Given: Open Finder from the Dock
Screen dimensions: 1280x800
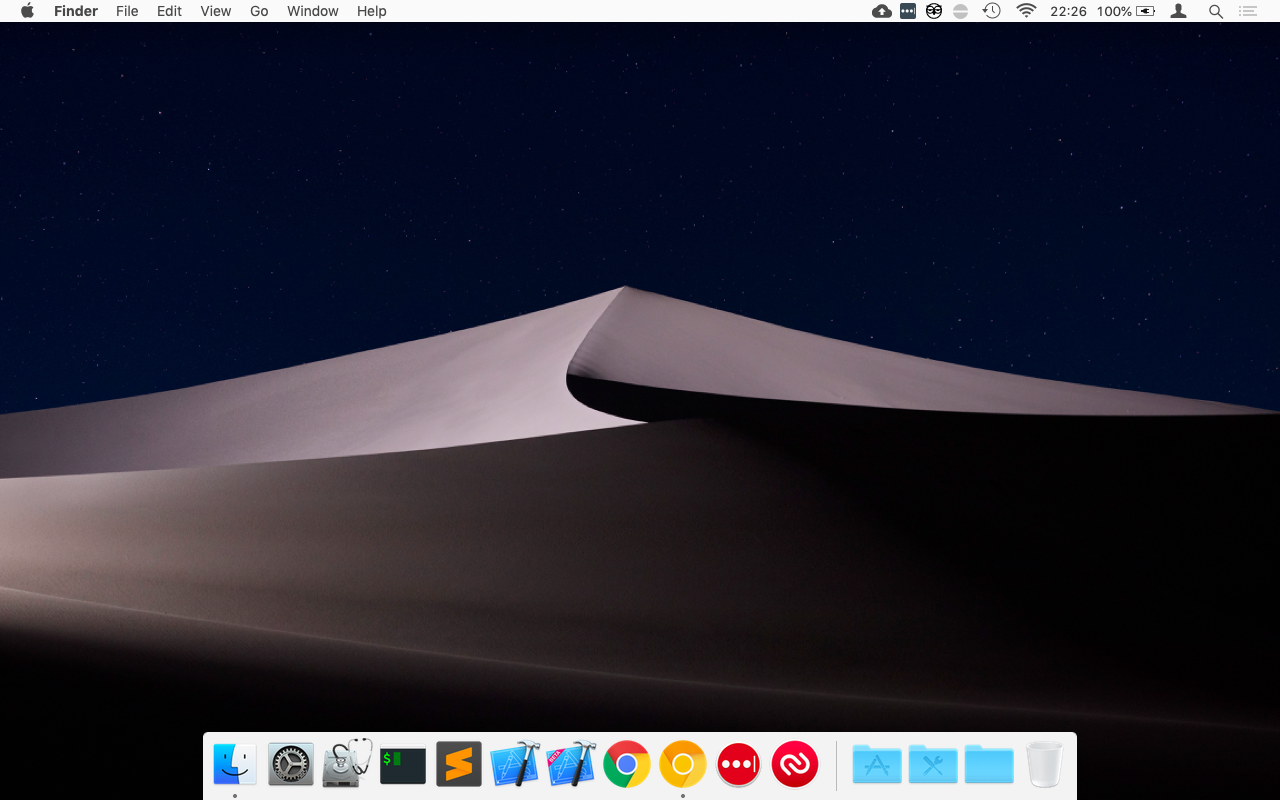Looking at the screenshot, I should point(235,765).
